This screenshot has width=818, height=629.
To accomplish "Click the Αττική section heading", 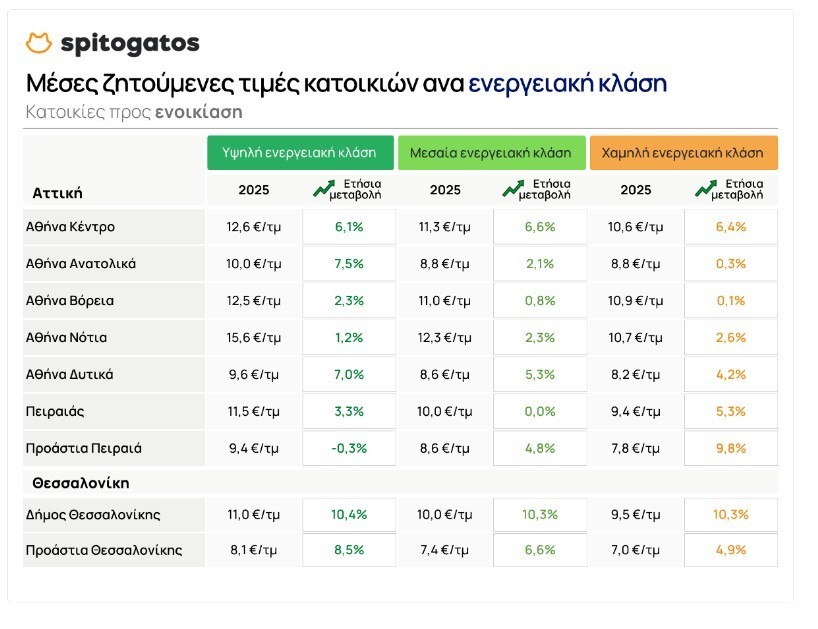I will tap(57, 192).
